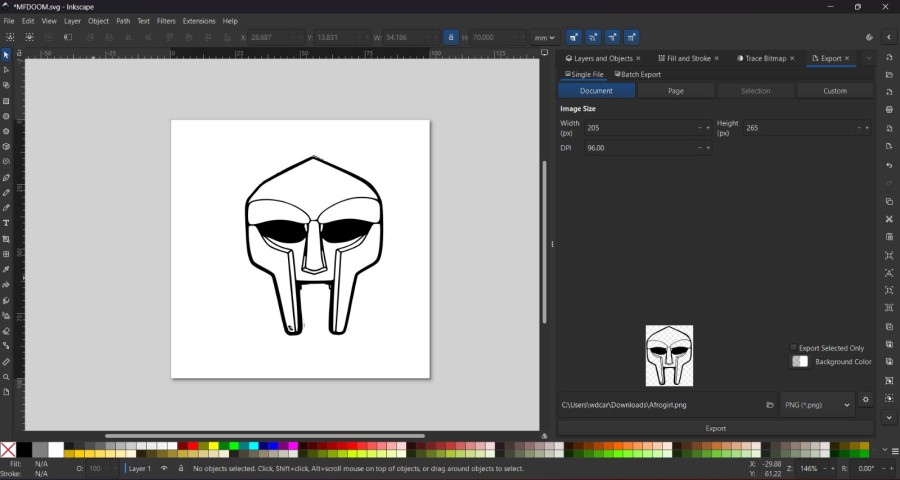
Task: Select the Node edit tool
Action: [6, 70]
